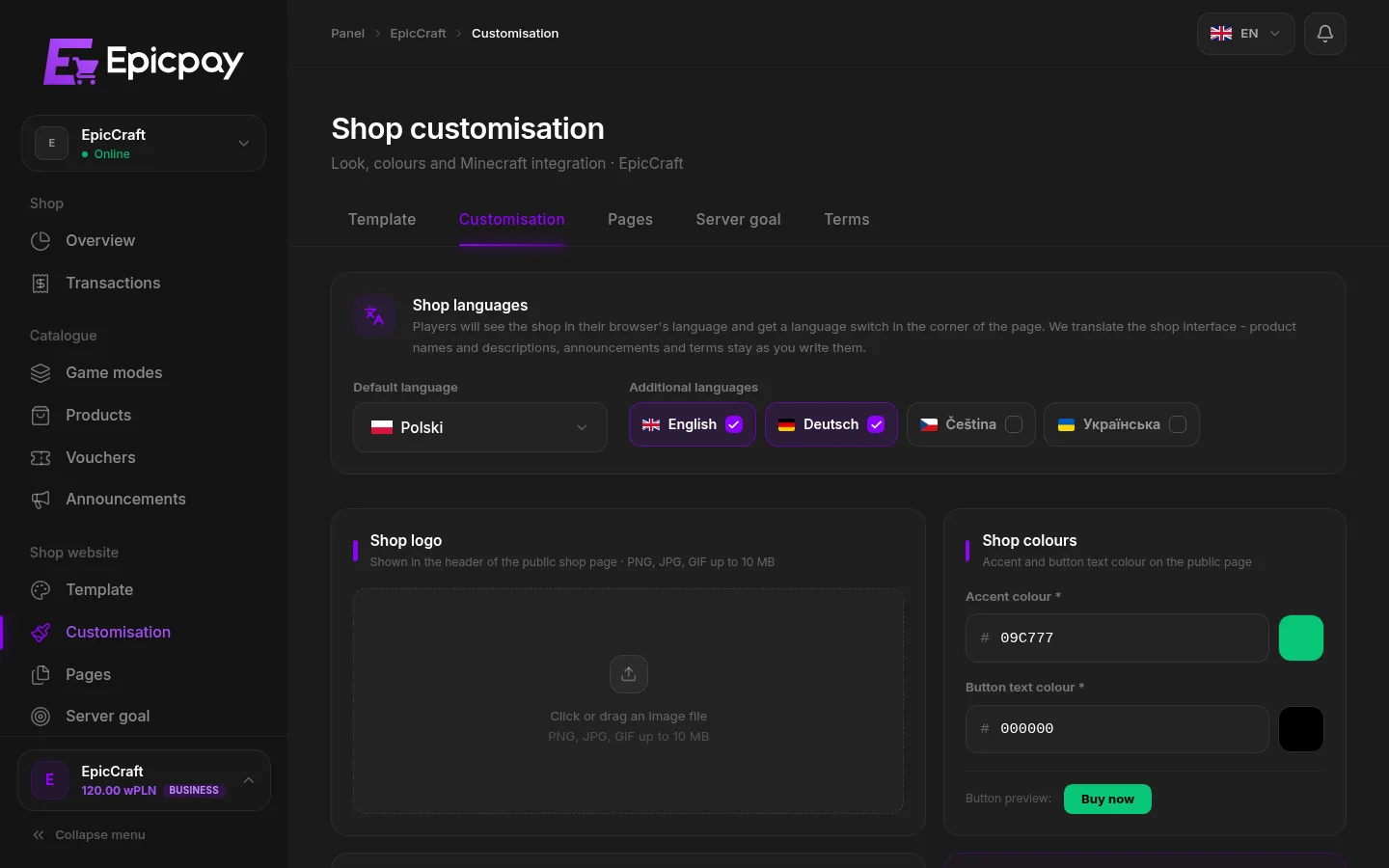Viewport: 1389px width, 868px height.
Task: Open the Default language Polski dropdown
Action: pyautogui.click(x=480, y=427)
